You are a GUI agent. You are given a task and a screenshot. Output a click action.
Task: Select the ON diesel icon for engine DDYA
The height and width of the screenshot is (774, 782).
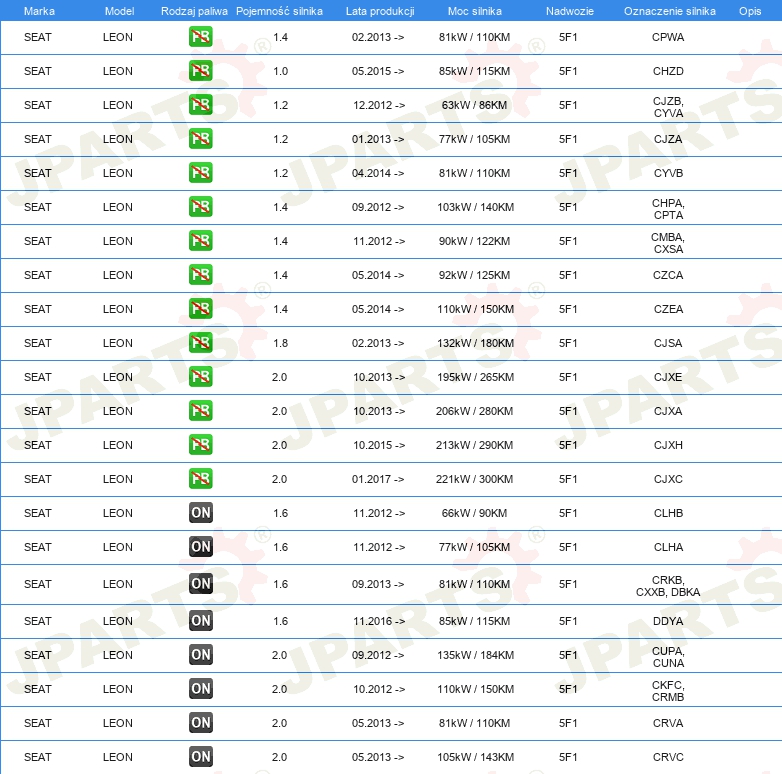[200, 621]
